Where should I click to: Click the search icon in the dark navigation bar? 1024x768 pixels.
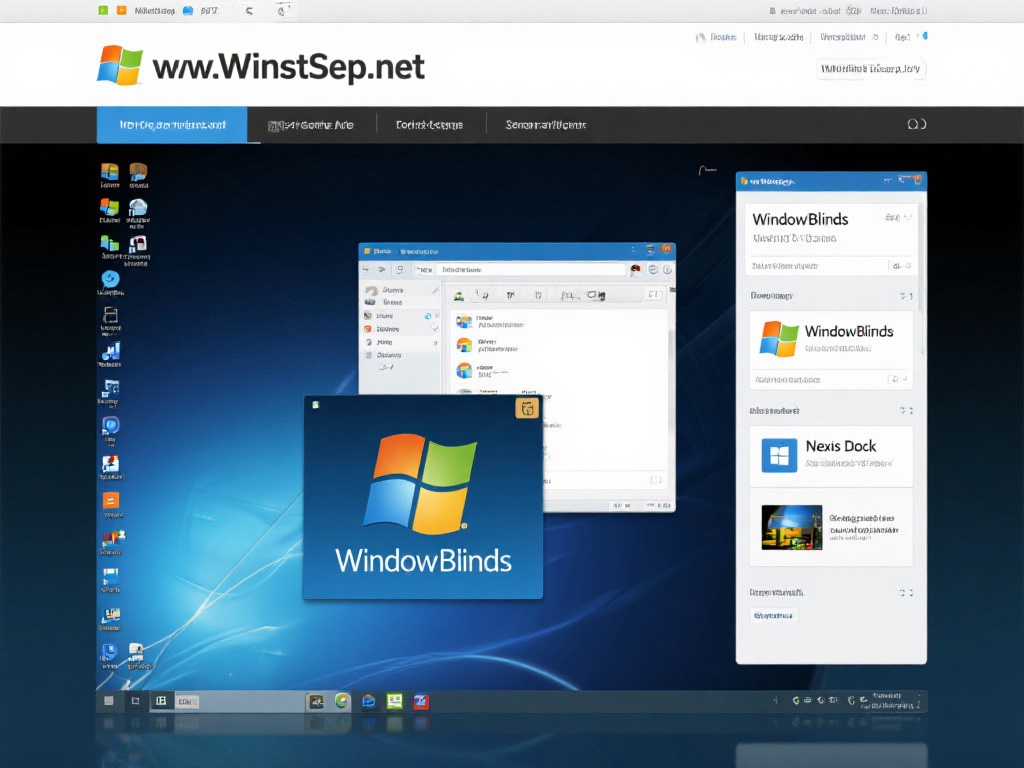point(915,125)
